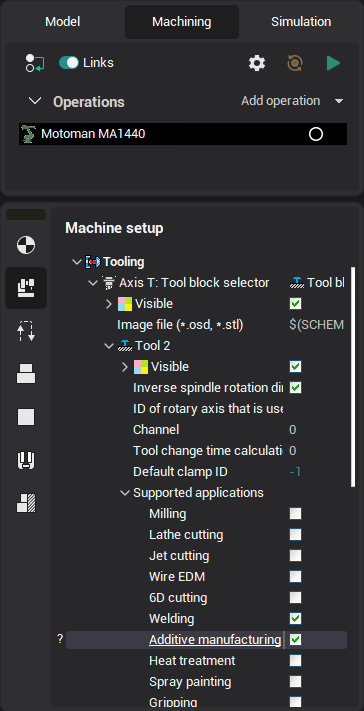Image resolution: width=364 pixels, height=711 pixels.
Task: Enable the Lathe cutting checkbox
Action: pyautogui.click(x=296, y=535)
